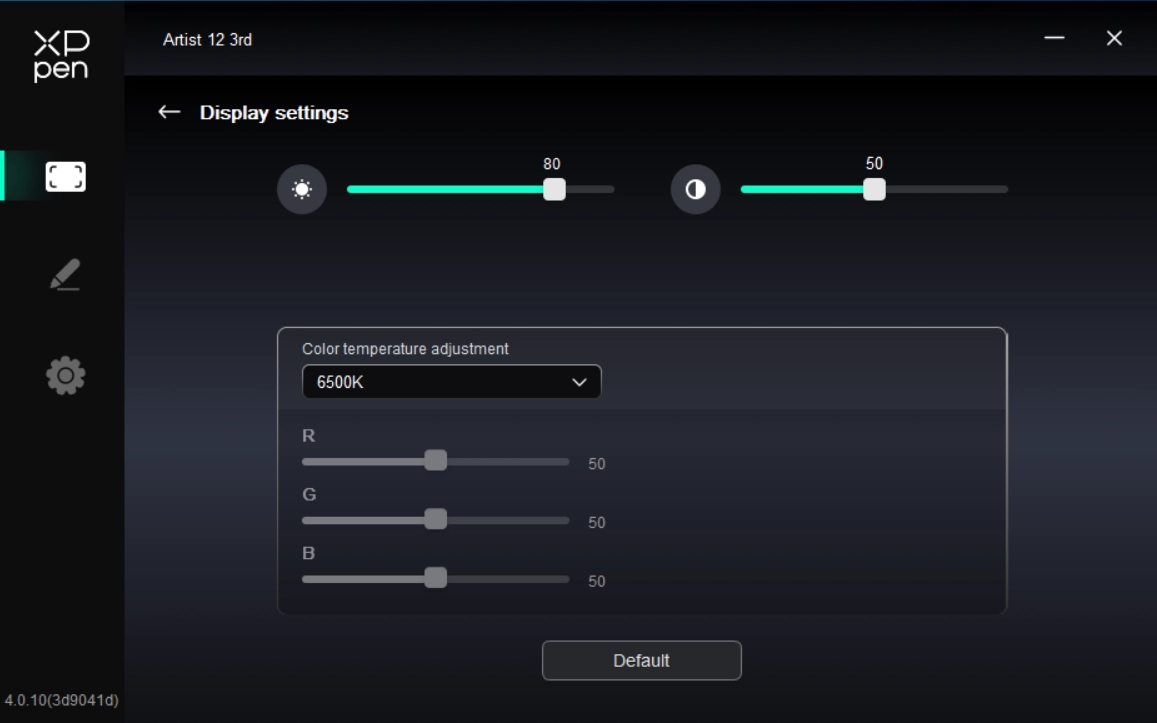Image resolution: width=1157 pixels, height=723 pixels.
Task: Click the brightness slider handle at 80
Action: point(554,189)
